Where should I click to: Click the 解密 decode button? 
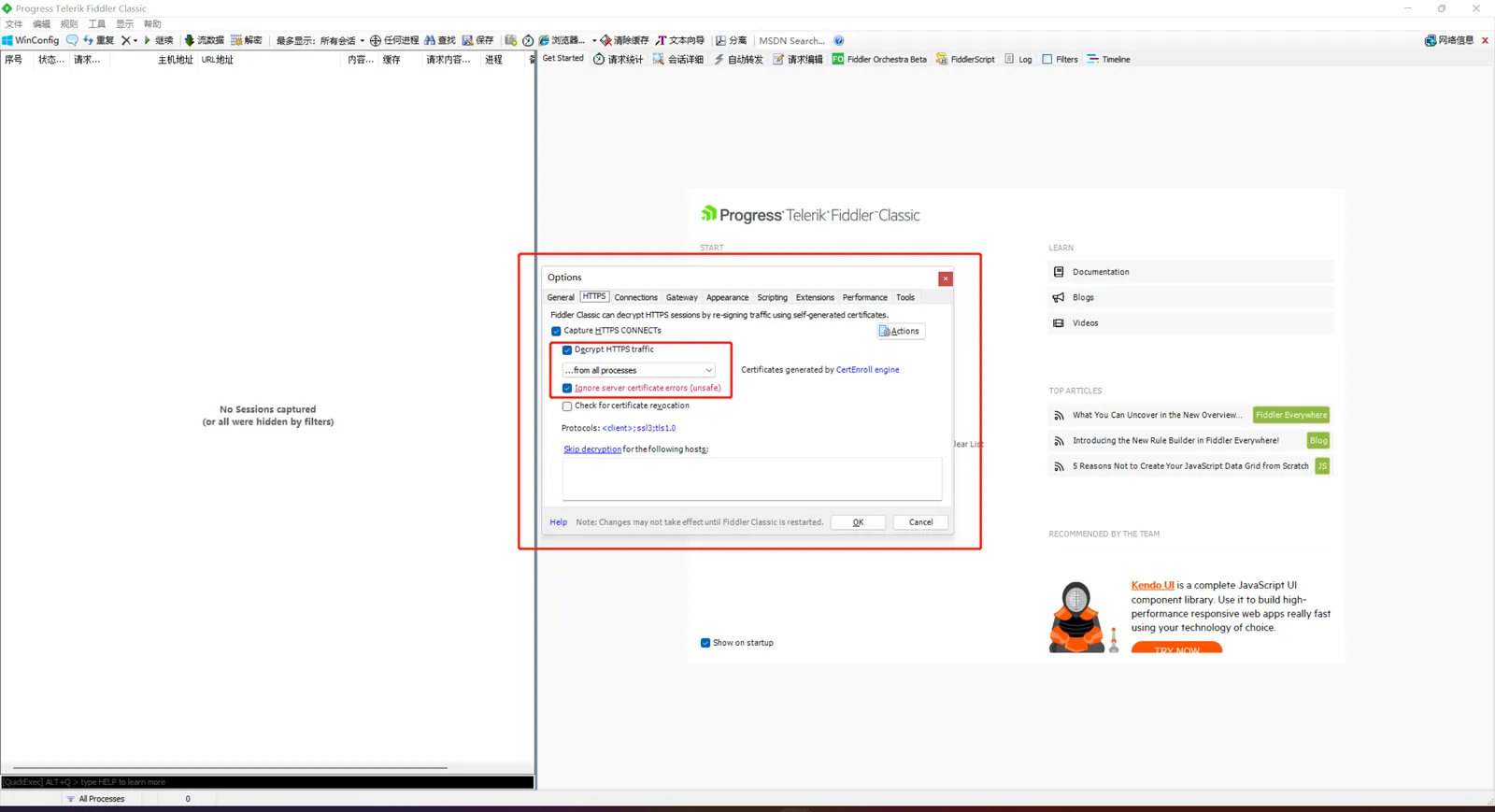(x=247, y=40)
